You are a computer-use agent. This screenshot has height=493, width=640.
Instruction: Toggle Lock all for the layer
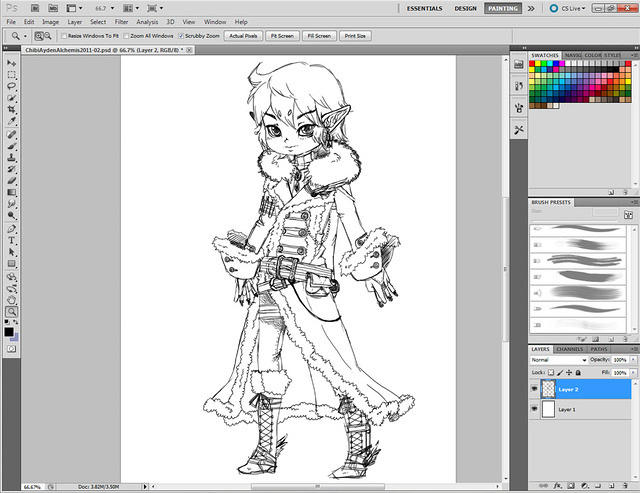578,372
